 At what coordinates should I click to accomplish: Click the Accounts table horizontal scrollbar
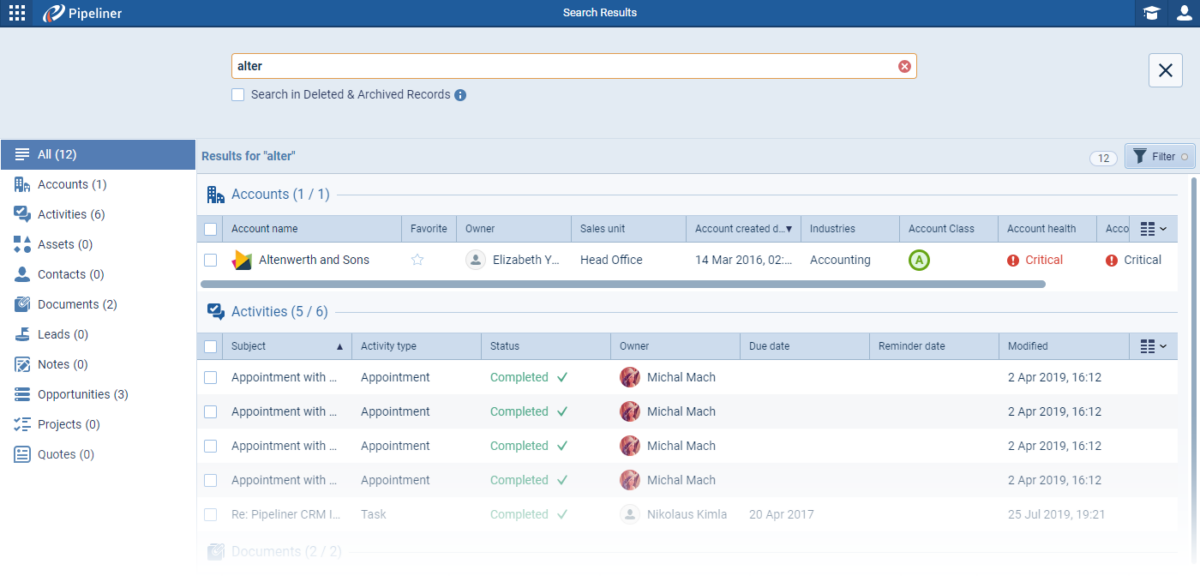click(x=620, y=284)
